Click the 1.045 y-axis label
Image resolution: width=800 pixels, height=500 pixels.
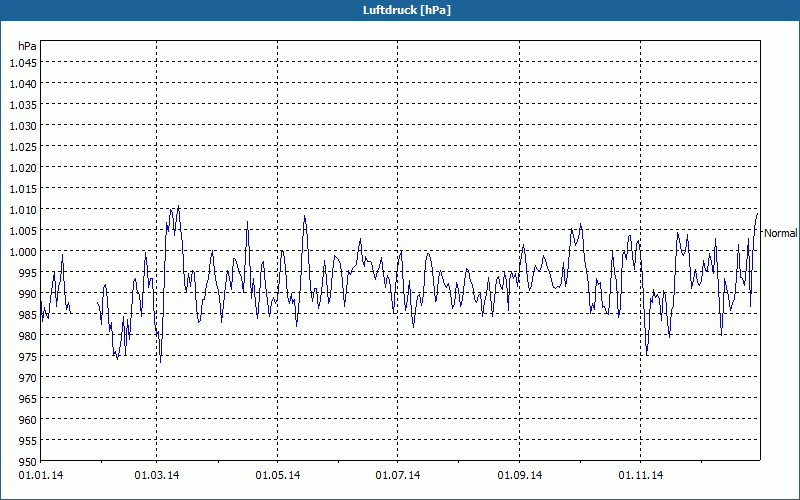coord(23,63)
